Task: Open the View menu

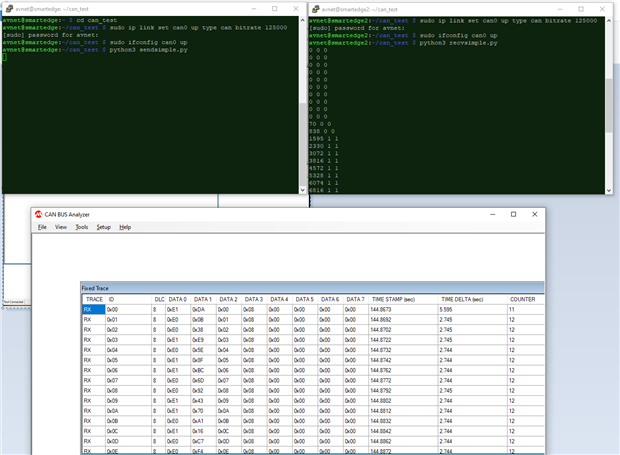Action: tap(61, 227)
